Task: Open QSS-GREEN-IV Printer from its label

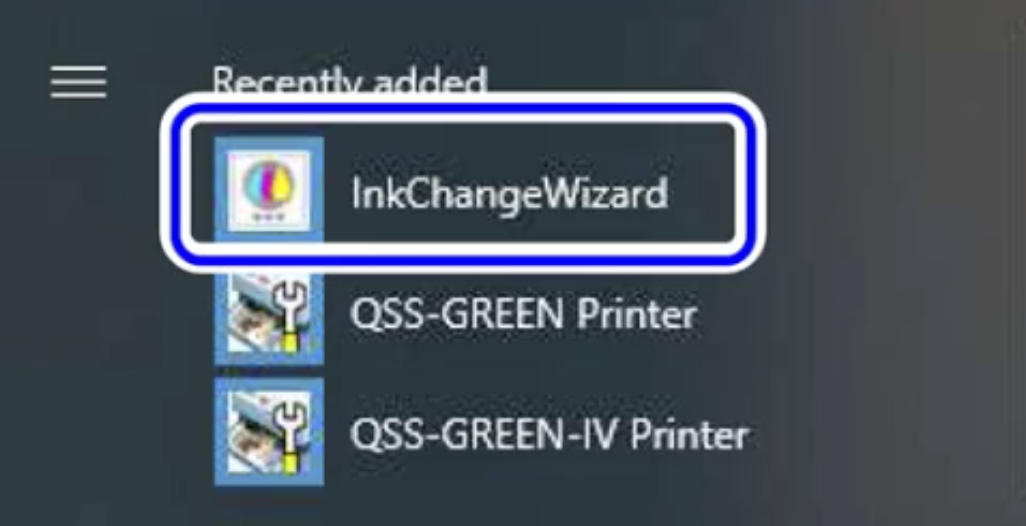Action: pyautogui.click(x=549, y=434)
